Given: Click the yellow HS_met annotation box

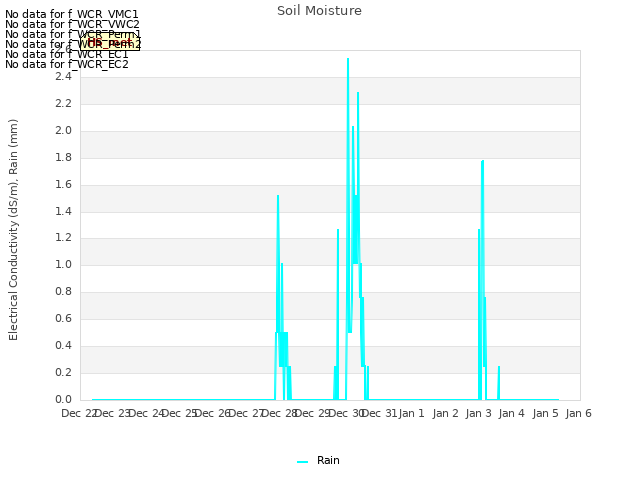Looking at the screenshot, I should tap(110, 42).
